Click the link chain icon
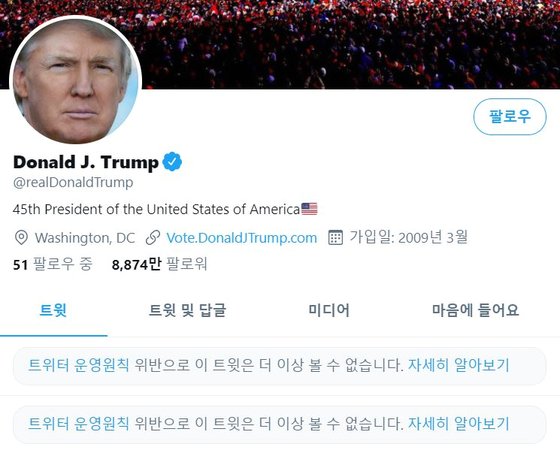Screen dimensions: 560x453 point(153,238)
